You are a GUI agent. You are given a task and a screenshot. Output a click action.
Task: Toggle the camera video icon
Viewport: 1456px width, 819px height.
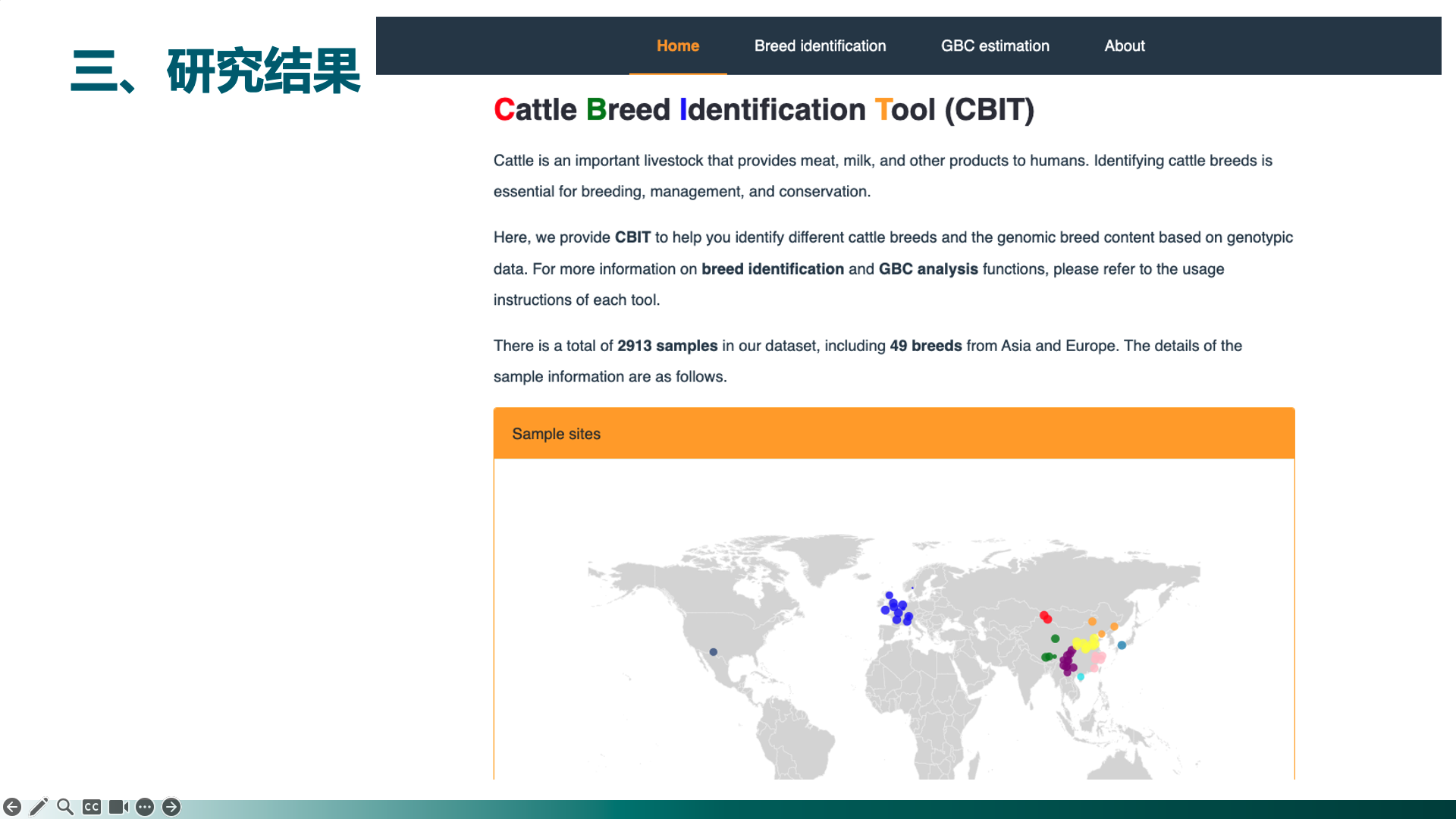[118, 807]
